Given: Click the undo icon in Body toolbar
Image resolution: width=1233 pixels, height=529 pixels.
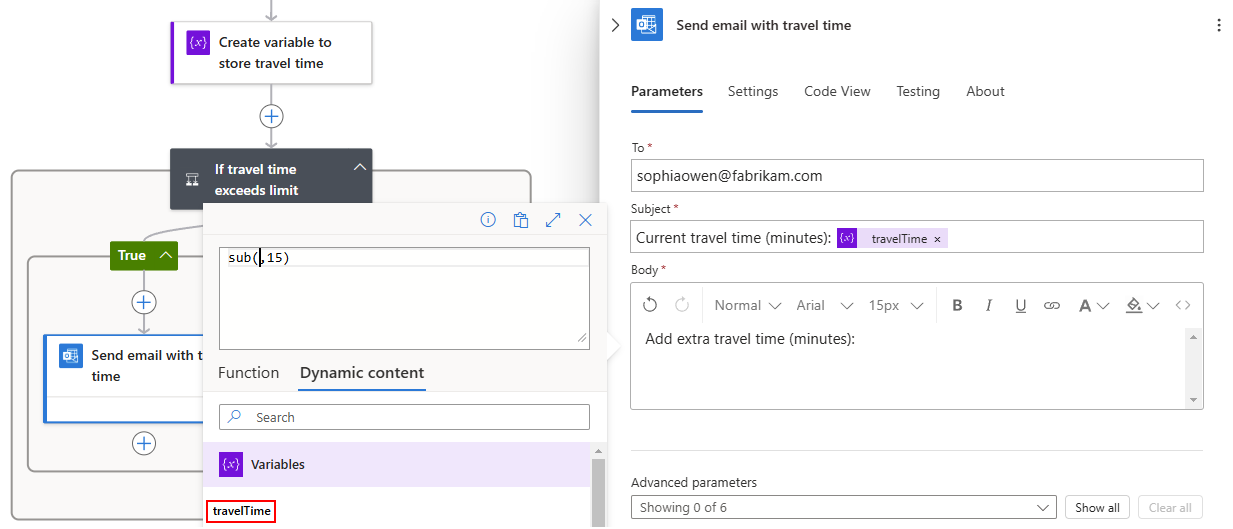Looking at the screenshot, I should coord(650,305).
